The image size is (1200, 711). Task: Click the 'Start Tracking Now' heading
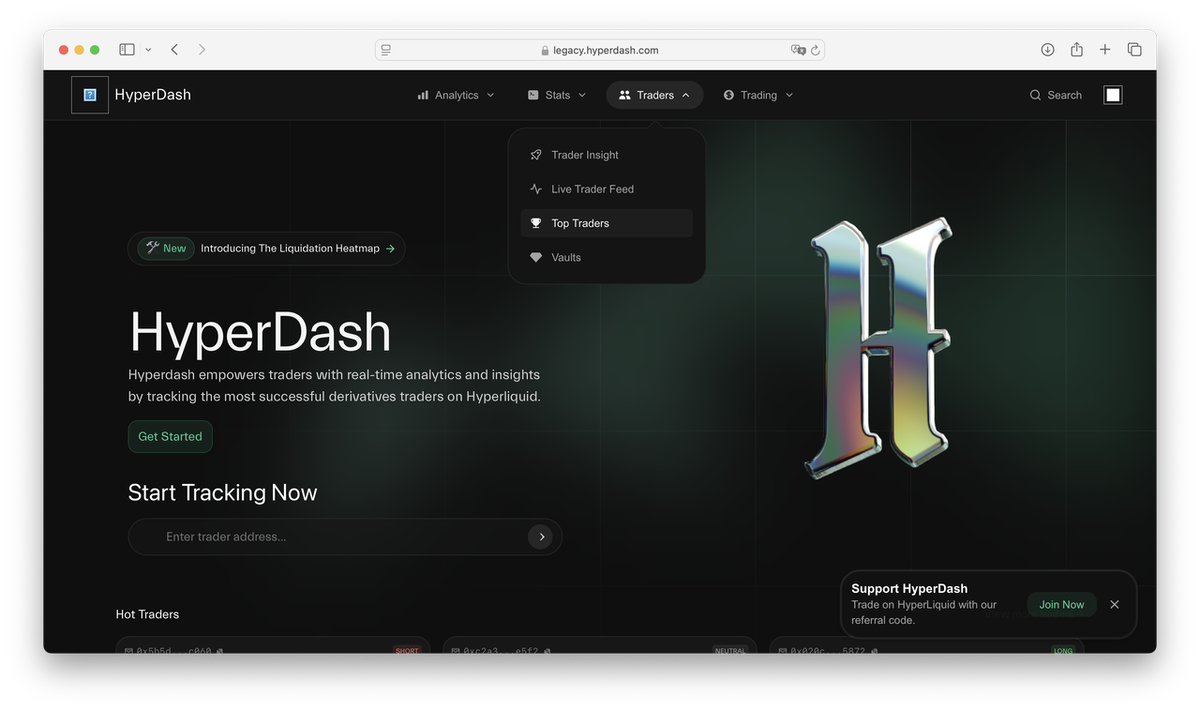[222, 492]
